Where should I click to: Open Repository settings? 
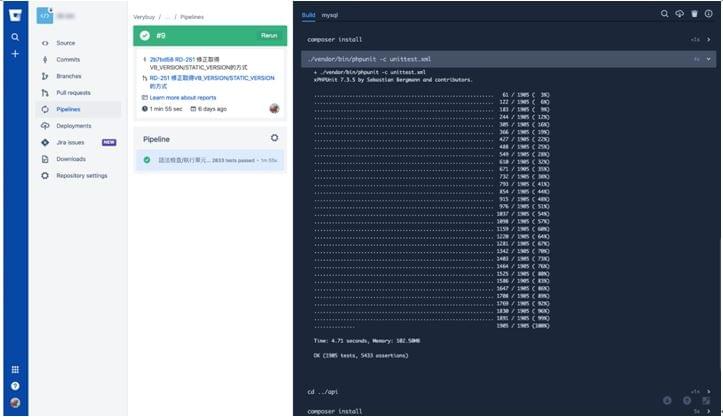(x=82, y=176)
